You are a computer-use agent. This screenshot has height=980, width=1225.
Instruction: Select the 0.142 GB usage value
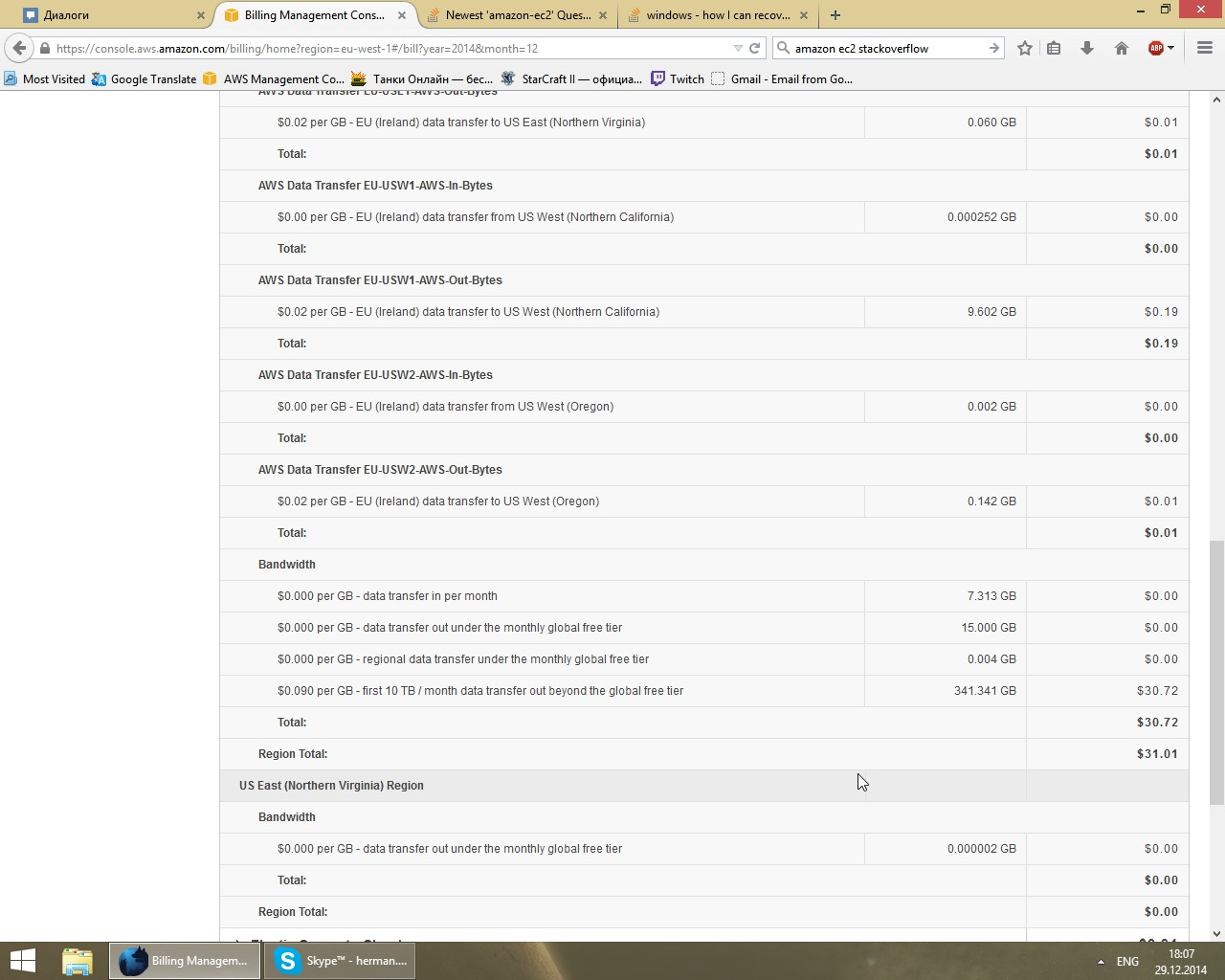click(991, 501)
